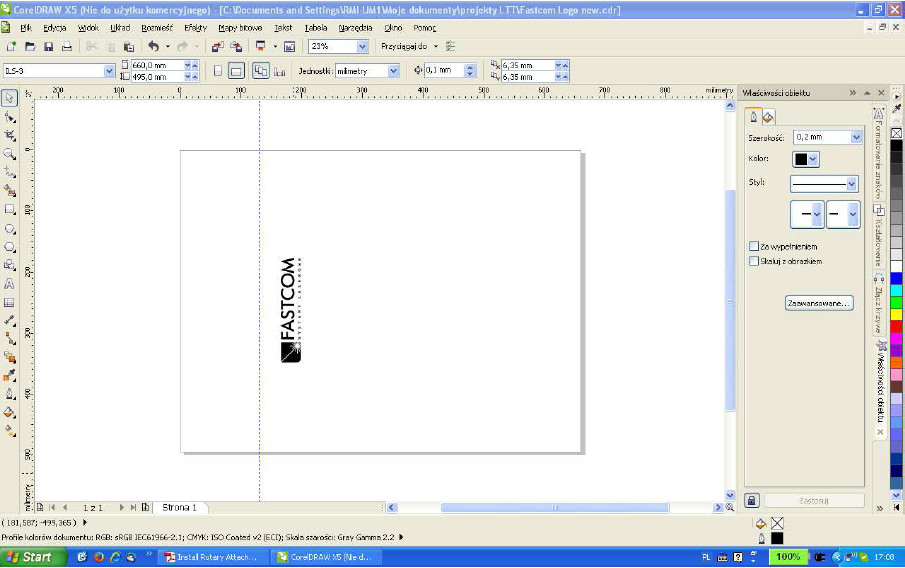The image size is (905, 568).
Task: Select the Table tool in the toolbox
Action: 9,302
